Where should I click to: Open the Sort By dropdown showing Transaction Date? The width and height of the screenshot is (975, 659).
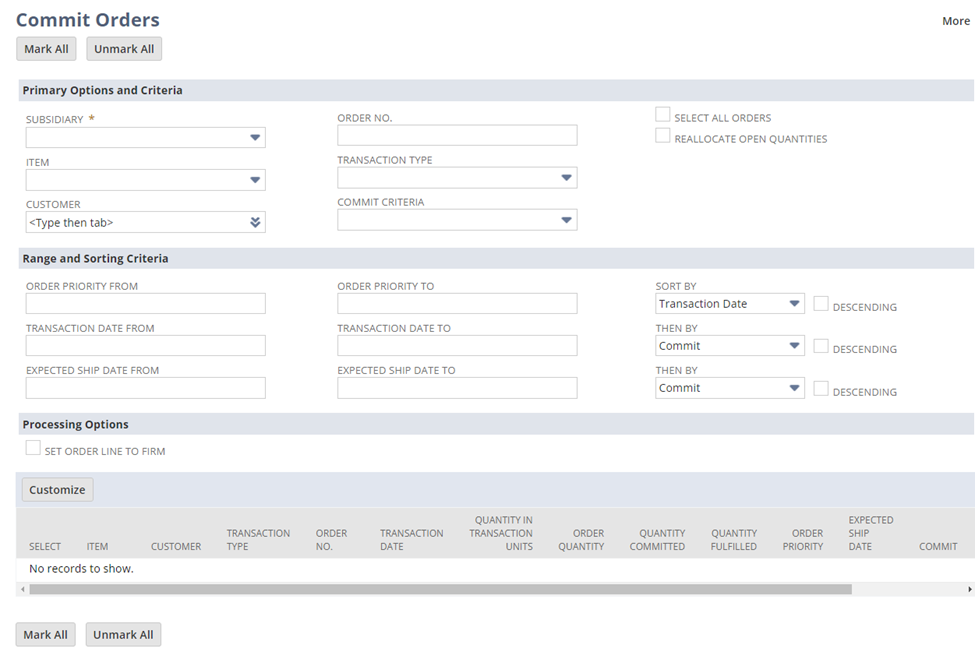[793, 303]
